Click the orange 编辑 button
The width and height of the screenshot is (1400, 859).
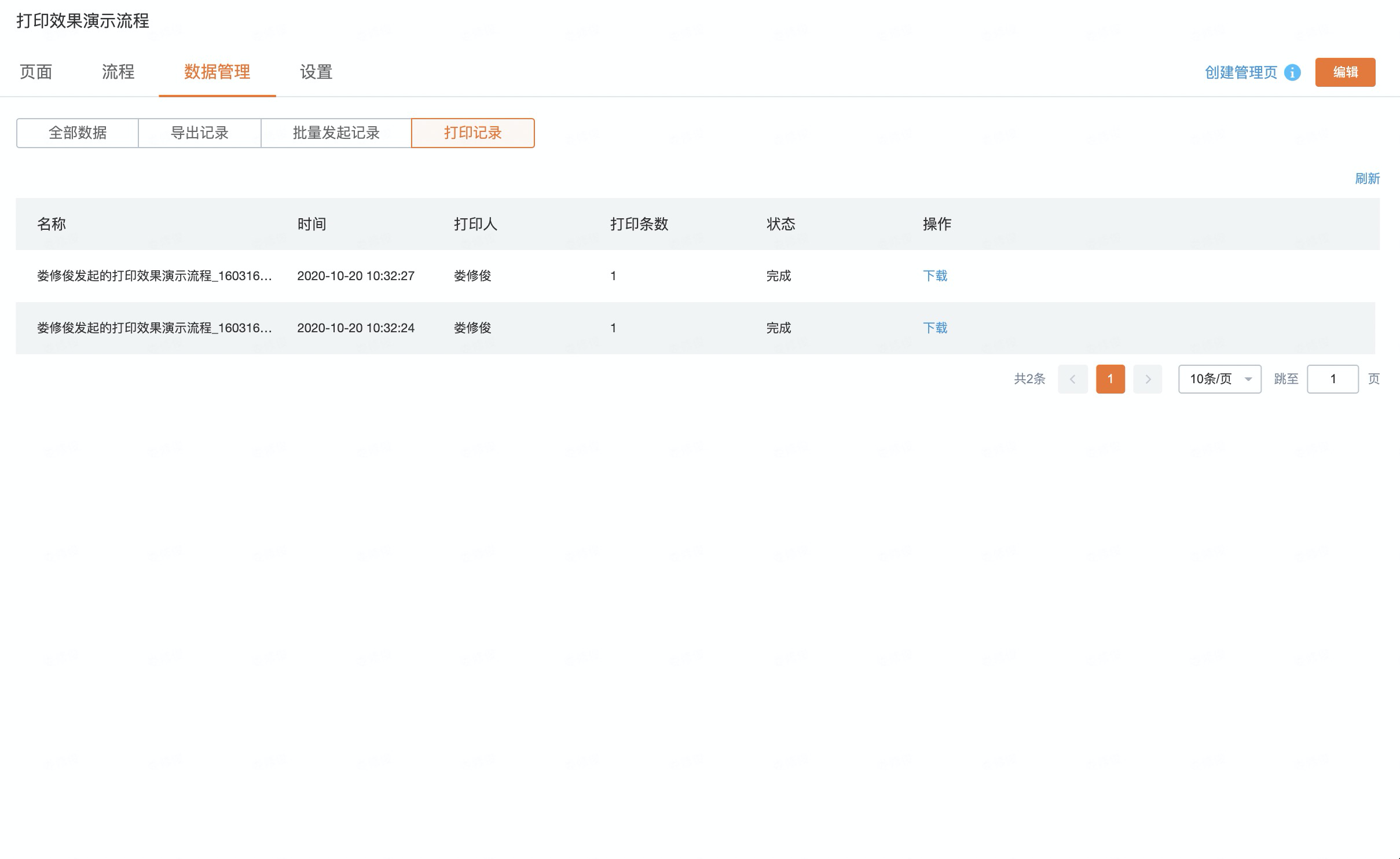coord(1345,72)
